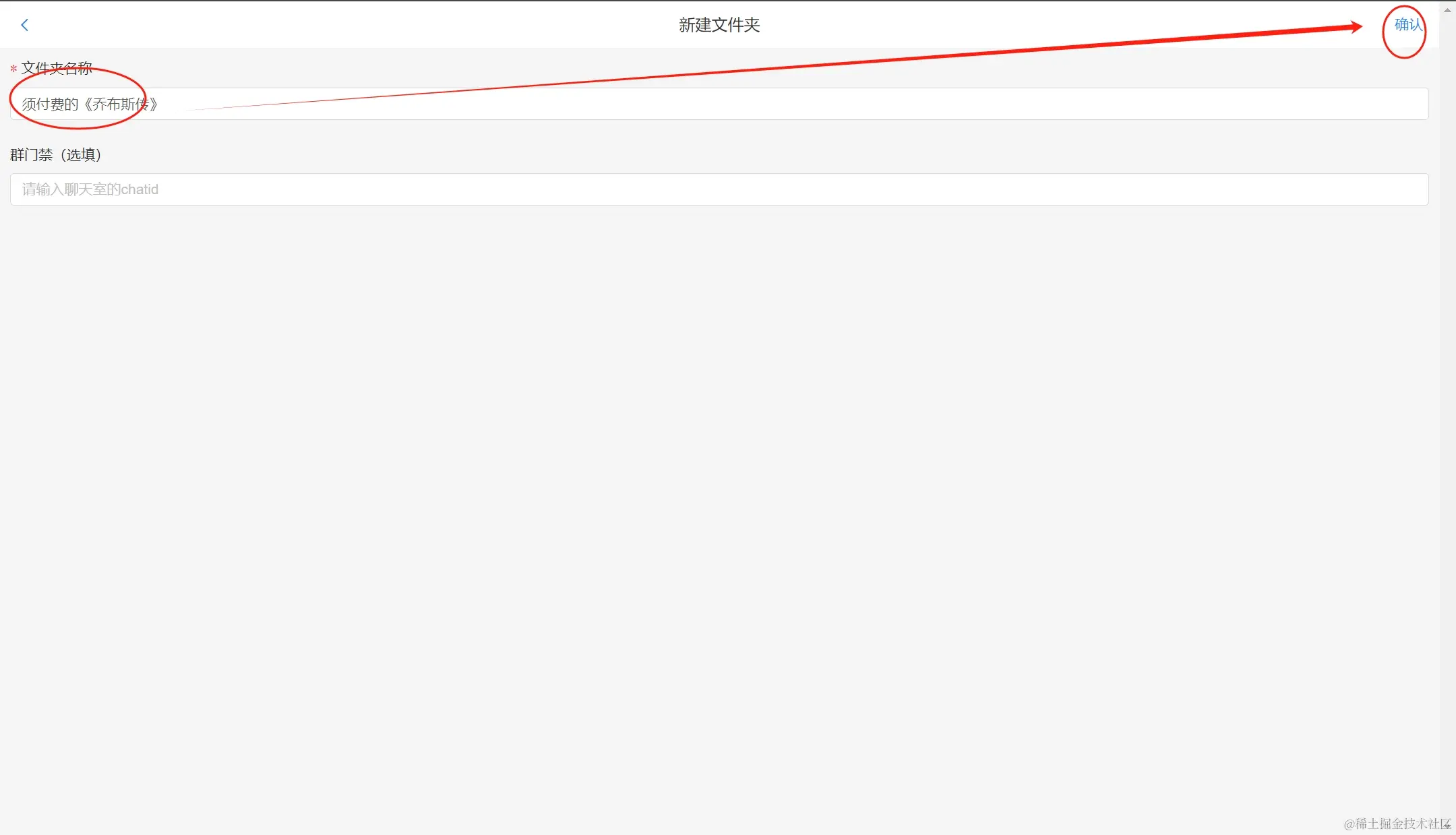The image size is (1456, 835).
Task: Focus the 文件夹名称 input field
Action: tap(719, 104)
